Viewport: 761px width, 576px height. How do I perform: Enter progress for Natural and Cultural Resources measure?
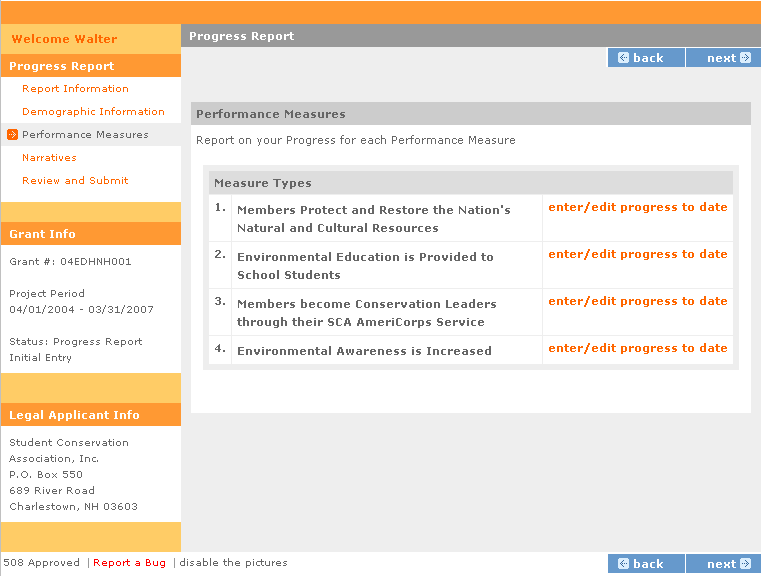(x=637, y=207)
